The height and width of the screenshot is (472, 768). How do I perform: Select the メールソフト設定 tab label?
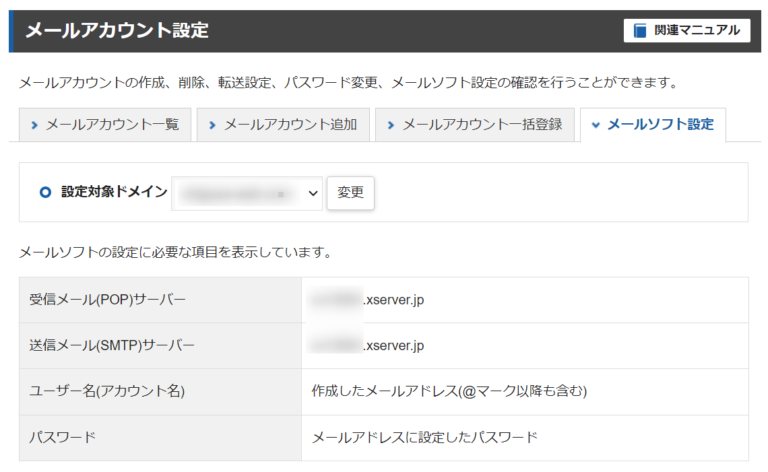[x=660, y=125]
